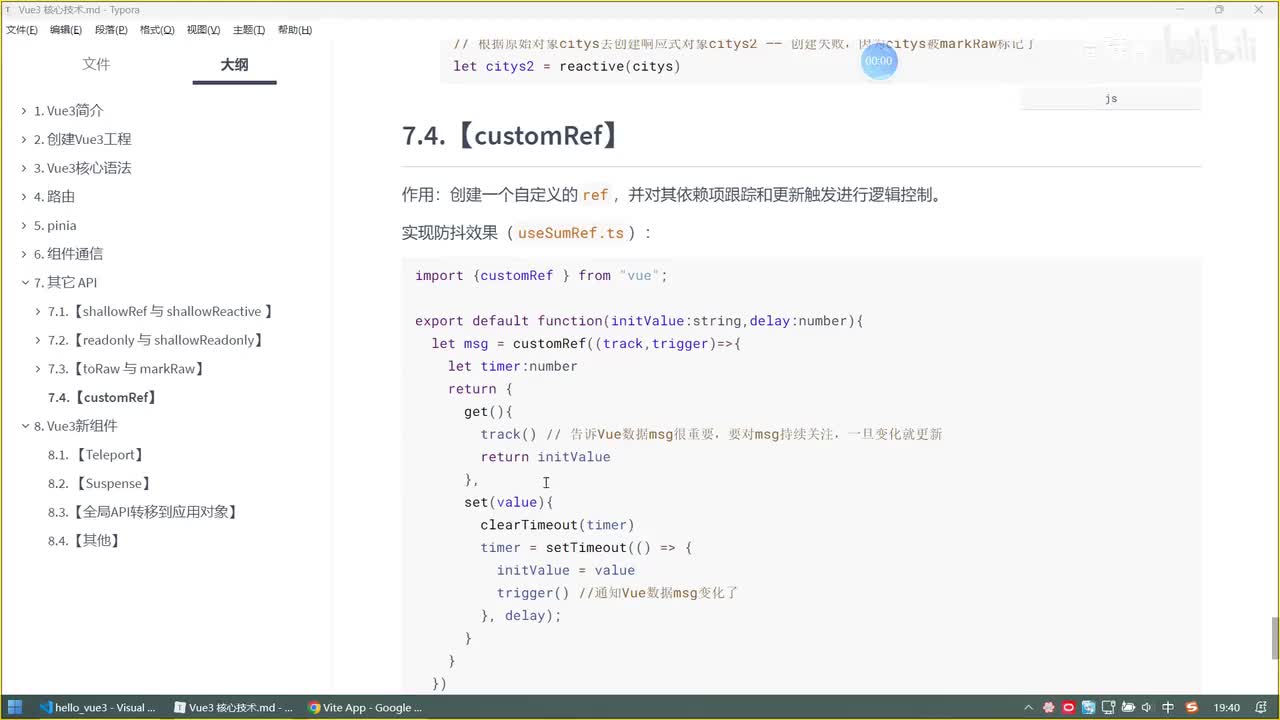Open the notification center icon
This screenshot has width=1280, height=720.
pos(1261,707)
